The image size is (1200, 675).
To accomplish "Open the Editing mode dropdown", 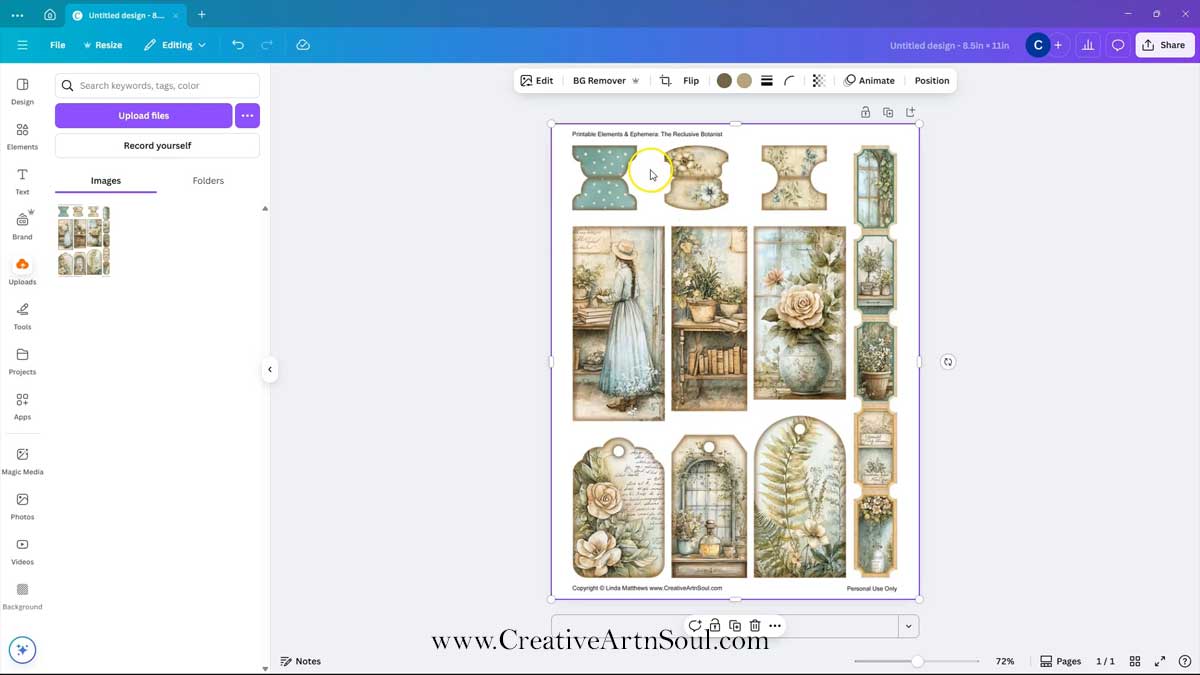I will [175, 45].
